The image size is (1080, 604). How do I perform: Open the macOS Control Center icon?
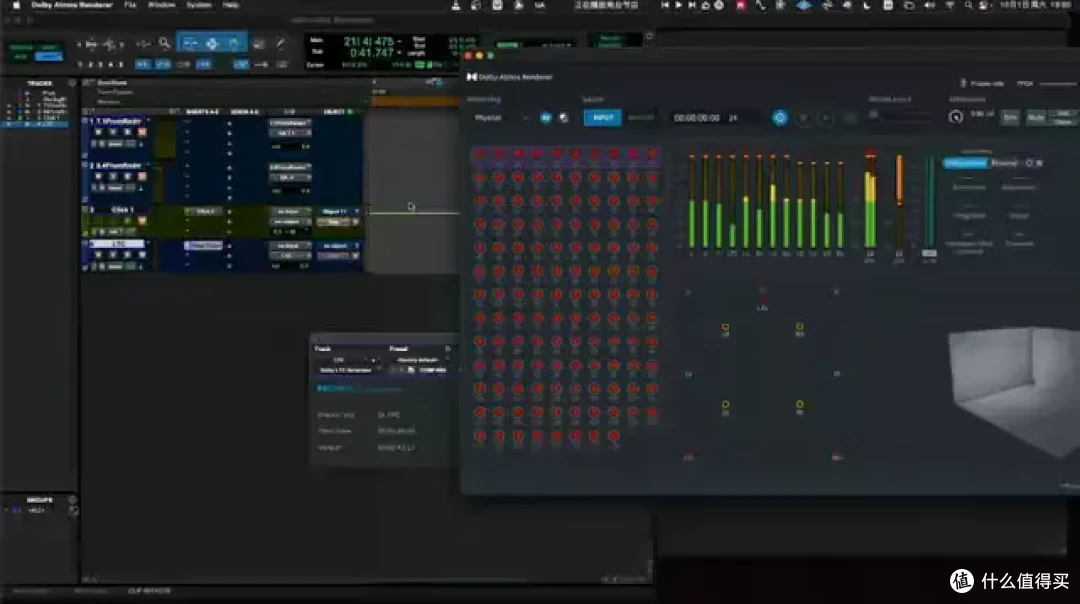coord(984,6)
